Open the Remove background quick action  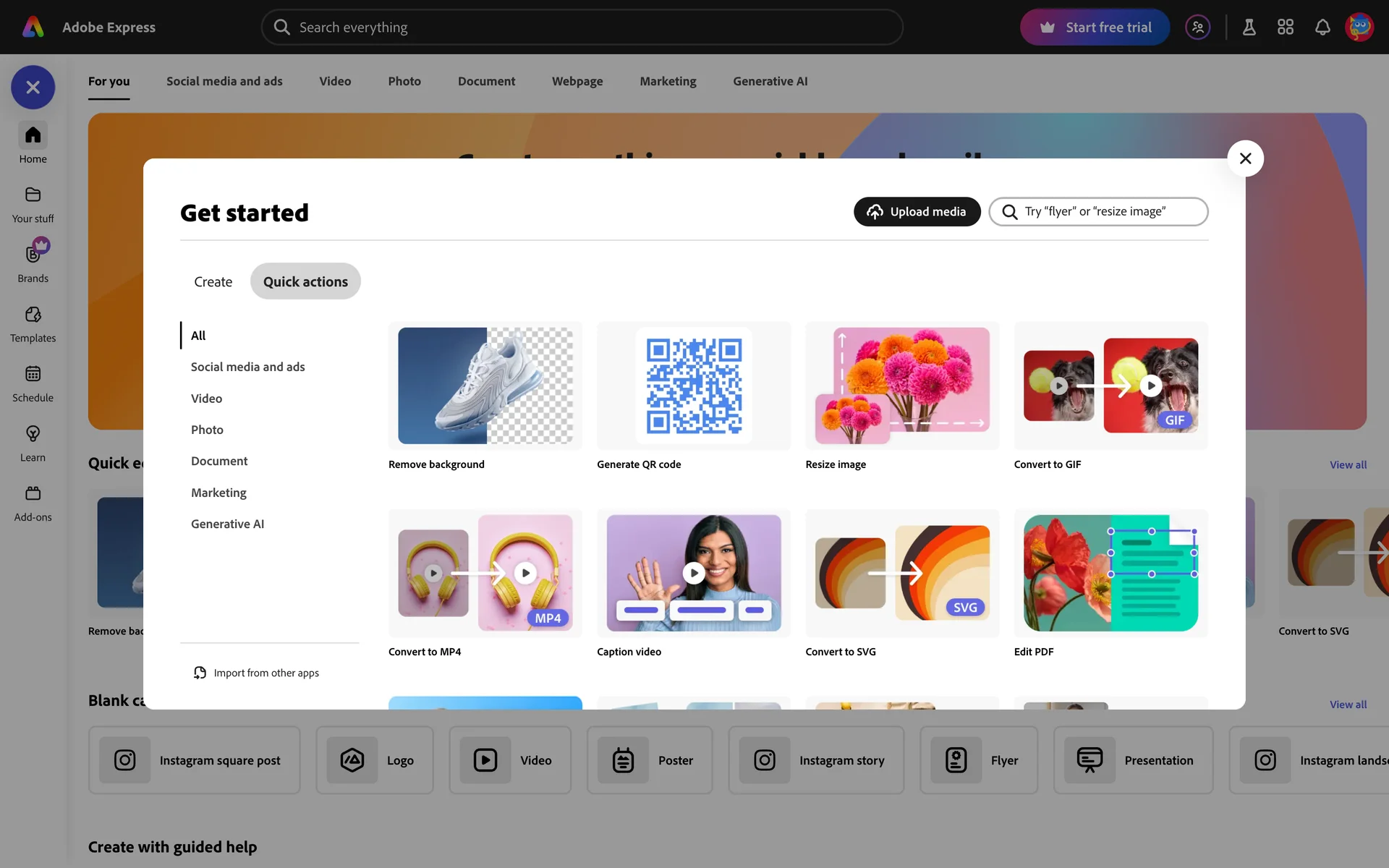485,386
